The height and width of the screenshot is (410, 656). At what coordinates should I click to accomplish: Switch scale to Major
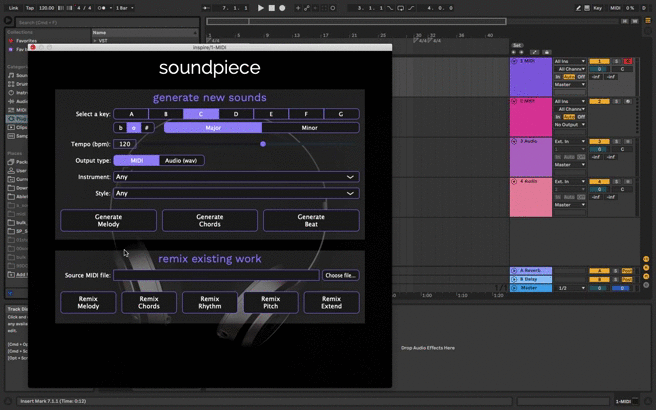coord(213,128)
